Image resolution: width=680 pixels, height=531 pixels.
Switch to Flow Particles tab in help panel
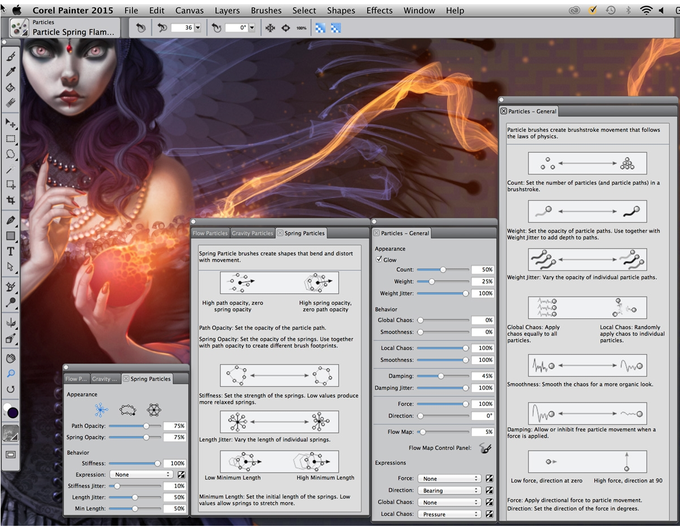click(x=210, y=233)
